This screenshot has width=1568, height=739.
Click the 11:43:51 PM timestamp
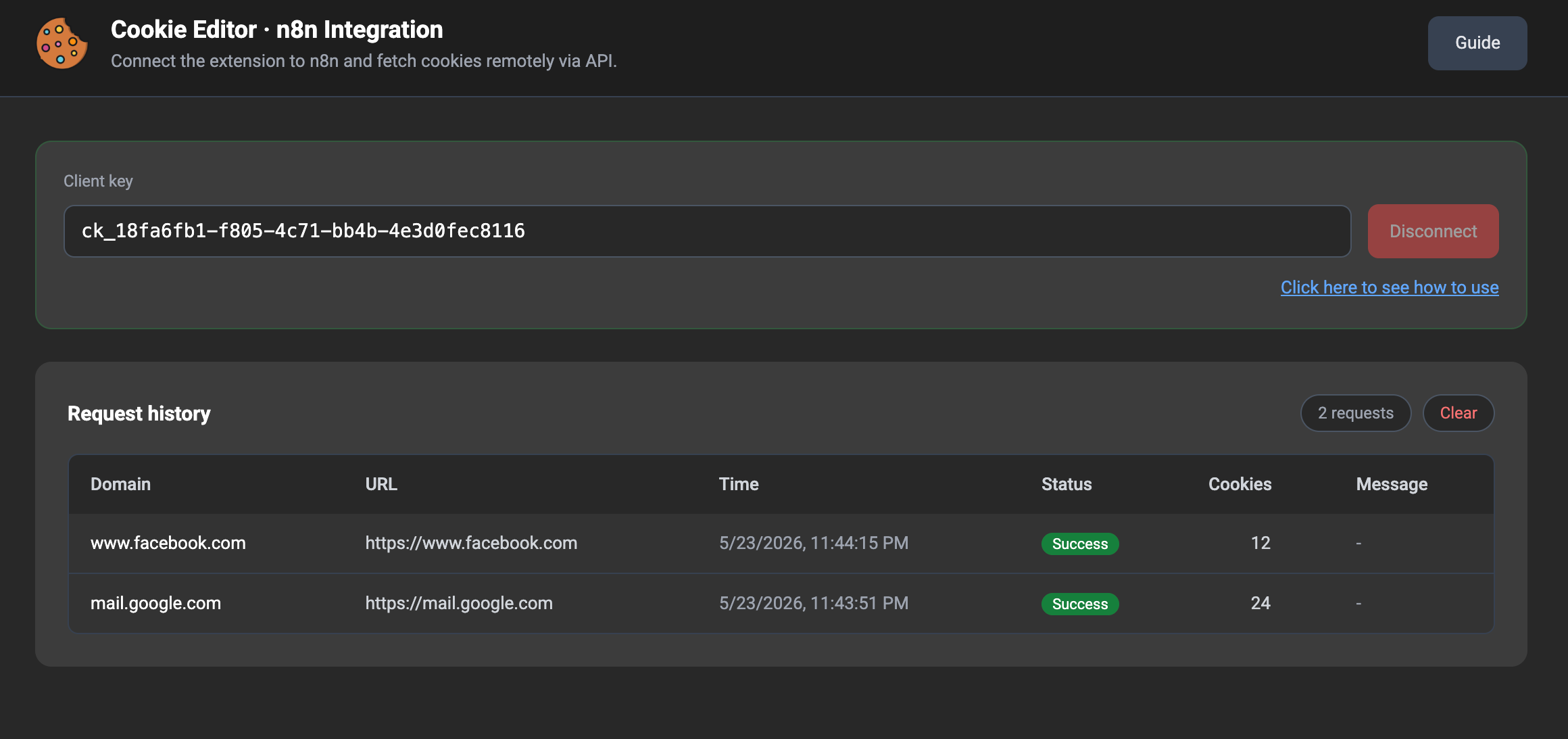[814, 603]
